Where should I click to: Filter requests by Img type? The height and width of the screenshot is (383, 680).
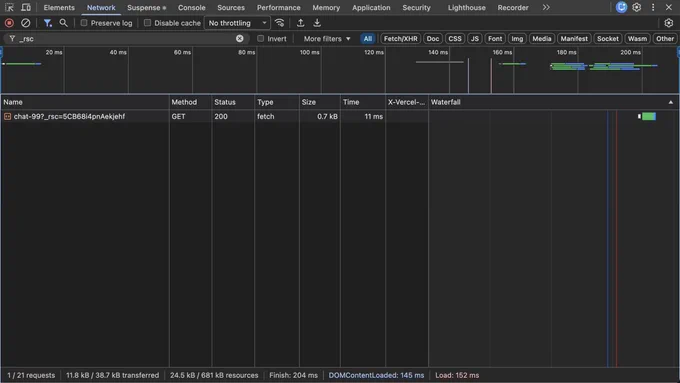517,39
